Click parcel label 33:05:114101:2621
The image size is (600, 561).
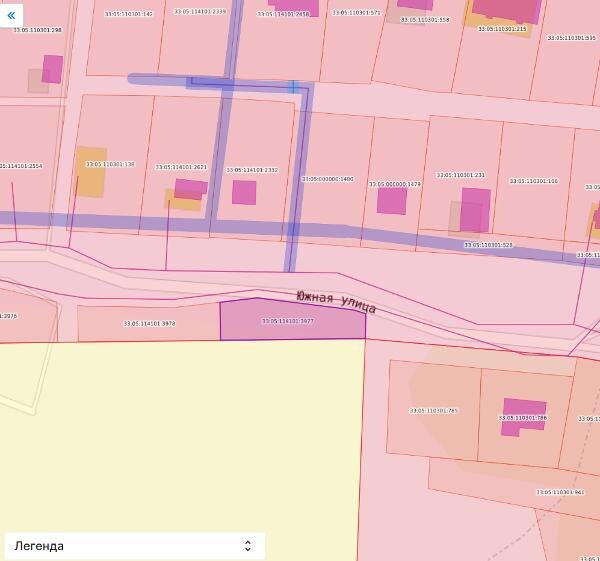pos(181,167)
